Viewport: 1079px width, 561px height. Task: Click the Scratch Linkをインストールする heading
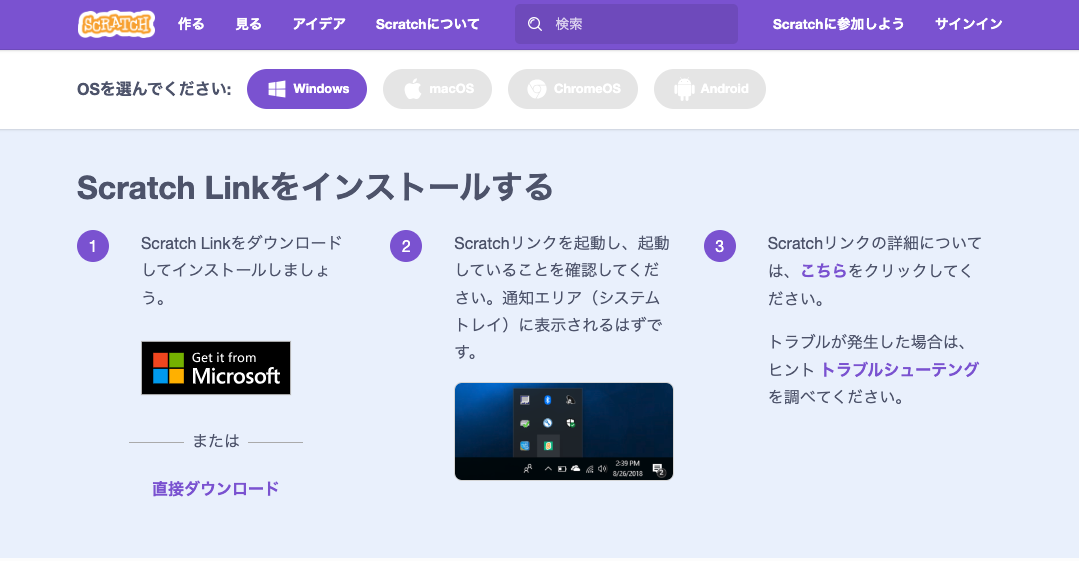314,187
